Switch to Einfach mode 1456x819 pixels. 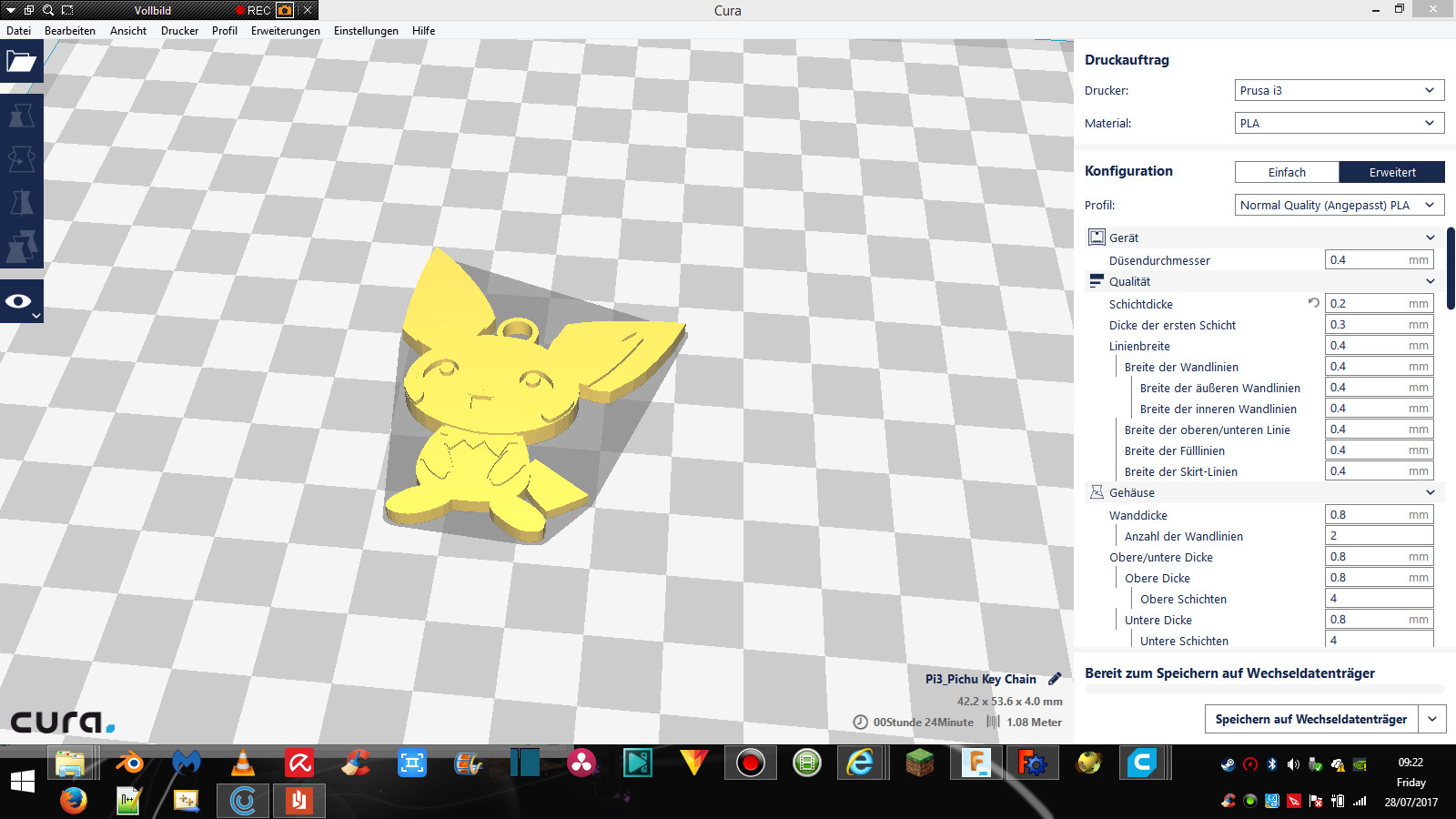[1287, 172]
